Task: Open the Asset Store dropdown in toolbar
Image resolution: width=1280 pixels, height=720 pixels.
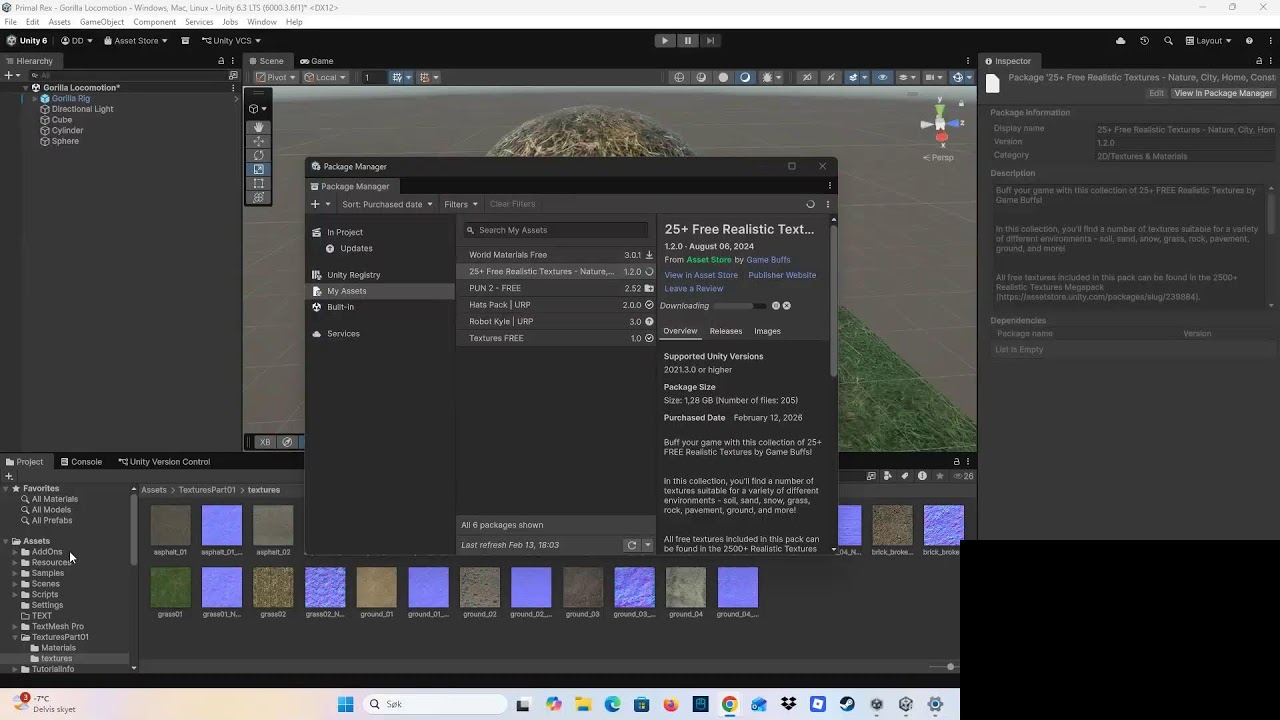Action: [x=135, y=41]
